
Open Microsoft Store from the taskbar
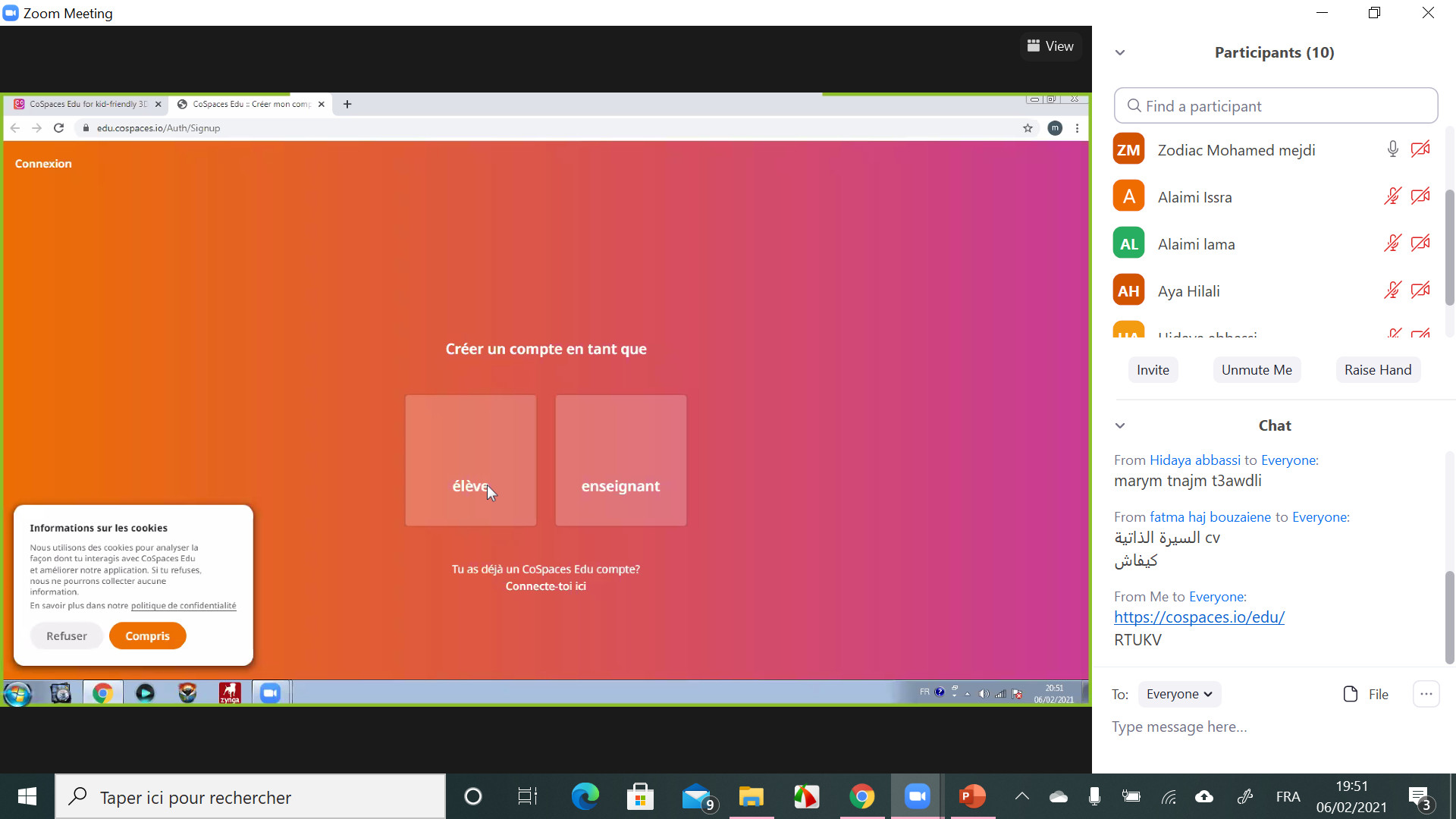(x=640, y=796)
